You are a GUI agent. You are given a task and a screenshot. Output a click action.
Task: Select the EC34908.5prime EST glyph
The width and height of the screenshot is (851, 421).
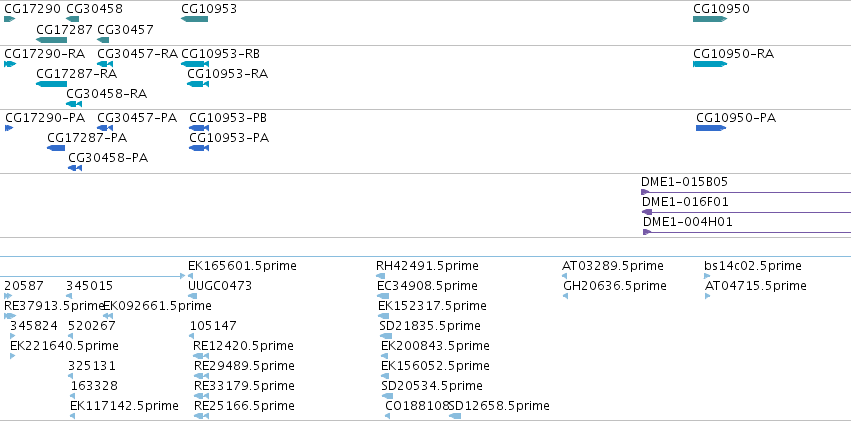tap(383, 296)
